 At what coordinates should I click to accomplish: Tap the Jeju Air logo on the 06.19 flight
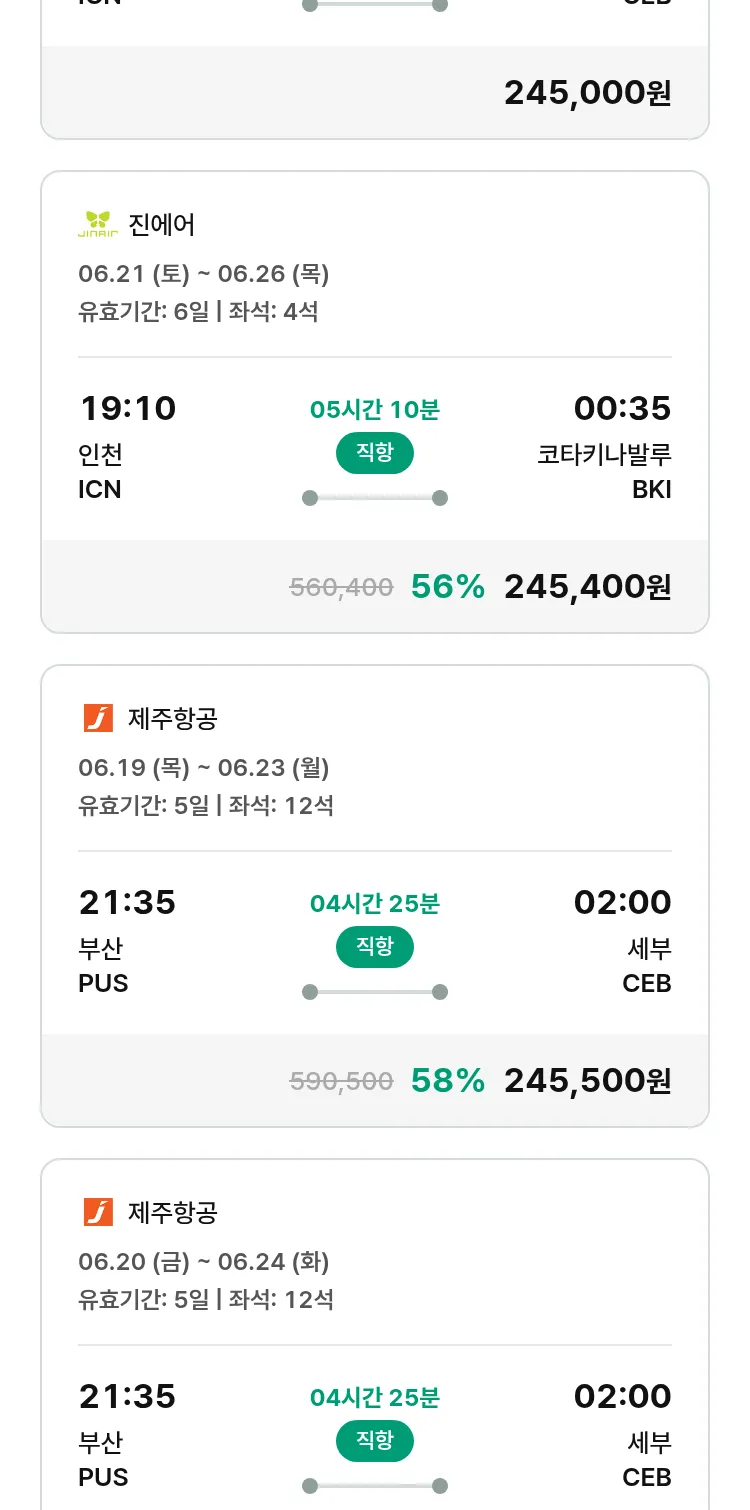[98, 718]
